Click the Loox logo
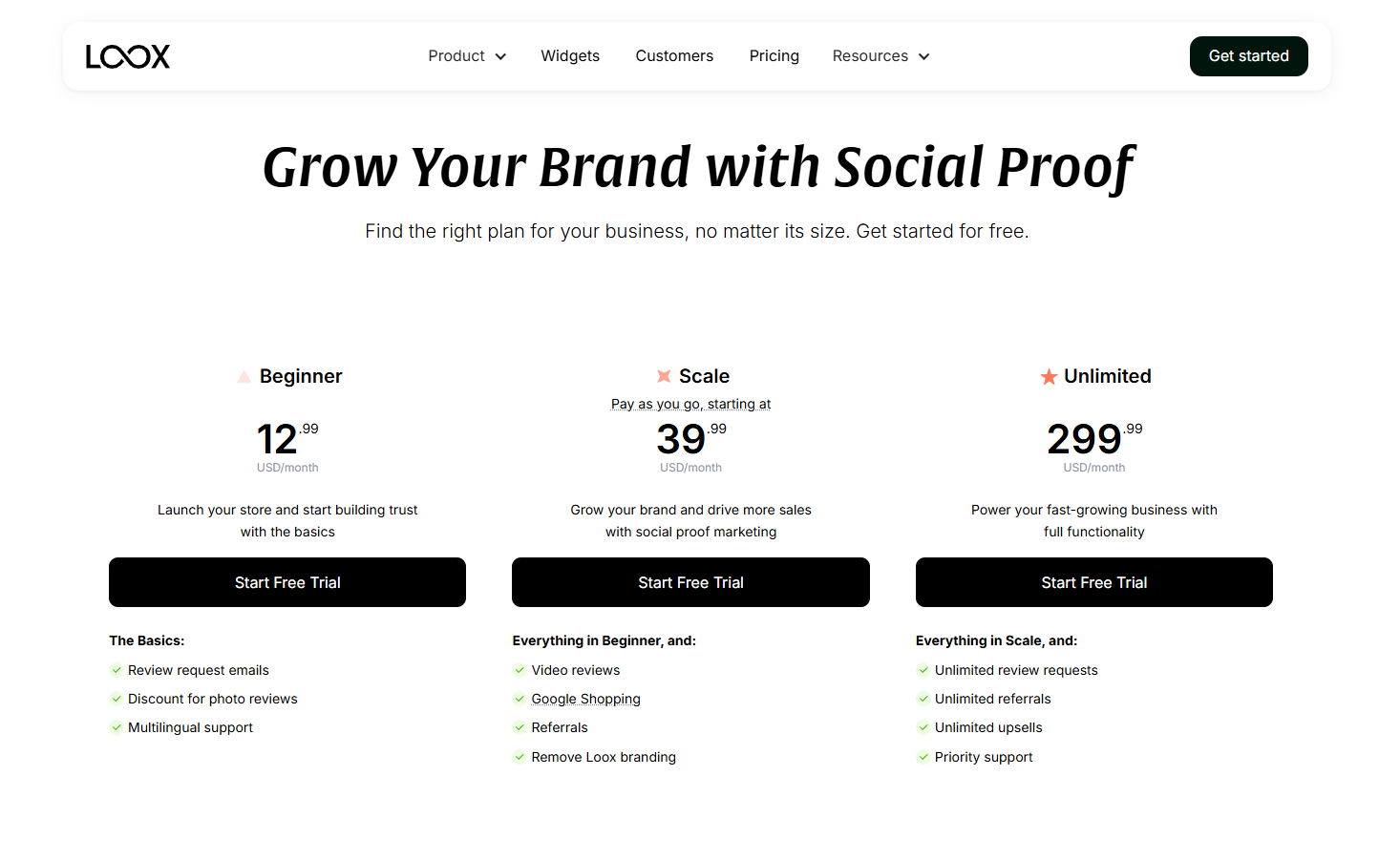The image size is (1400, 860). [x=127, y=56]
